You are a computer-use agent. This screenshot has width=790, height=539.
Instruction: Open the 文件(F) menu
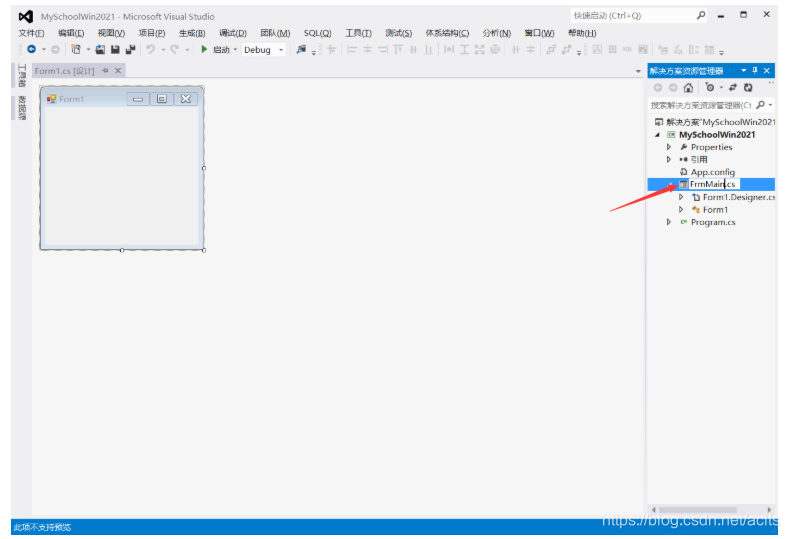click(x=31, y=33)
